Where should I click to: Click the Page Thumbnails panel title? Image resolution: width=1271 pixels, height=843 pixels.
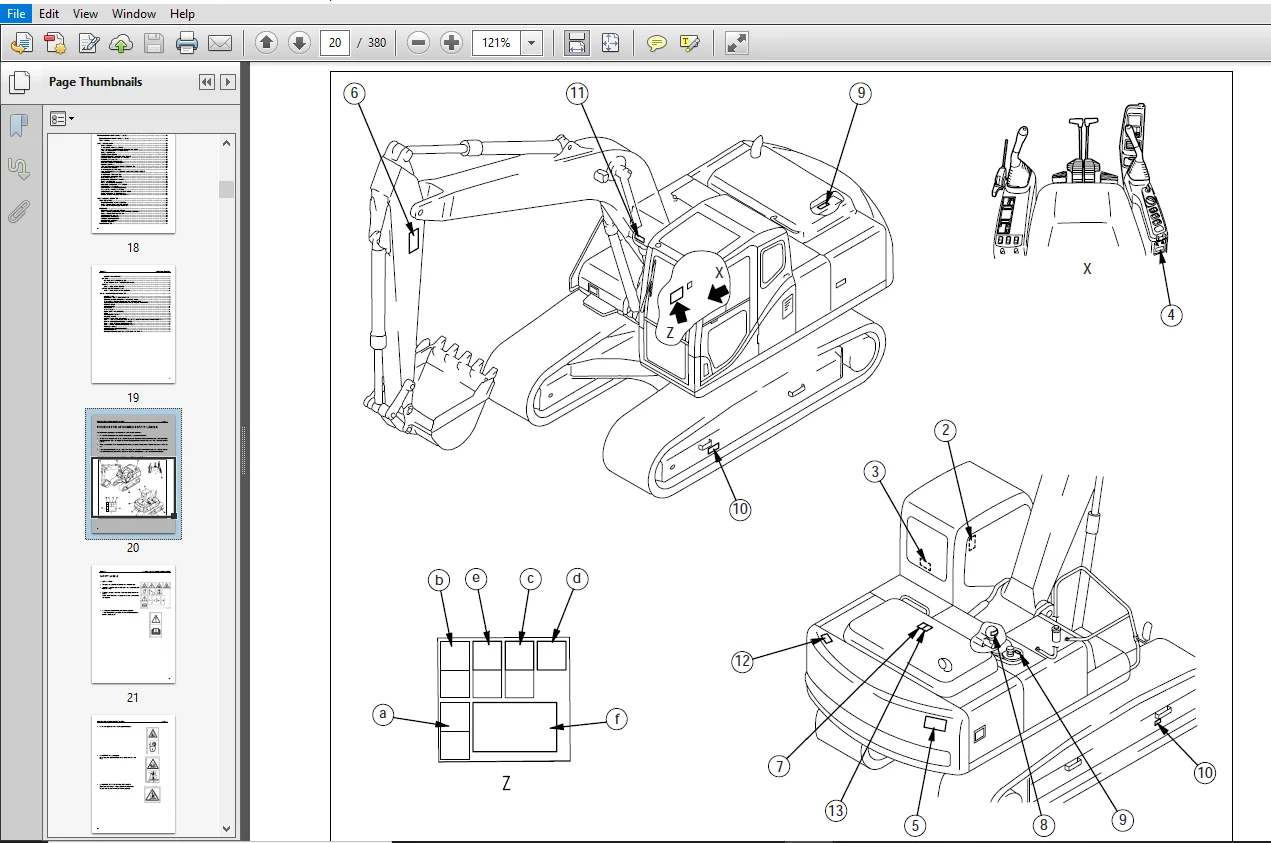click(95, 82)
